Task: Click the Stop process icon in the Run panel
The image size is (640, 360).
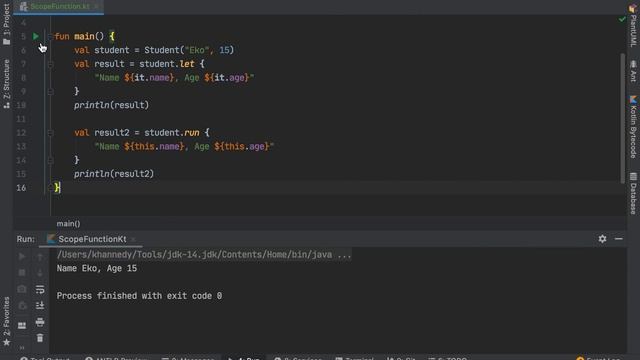Action: (x=22, y=273)
